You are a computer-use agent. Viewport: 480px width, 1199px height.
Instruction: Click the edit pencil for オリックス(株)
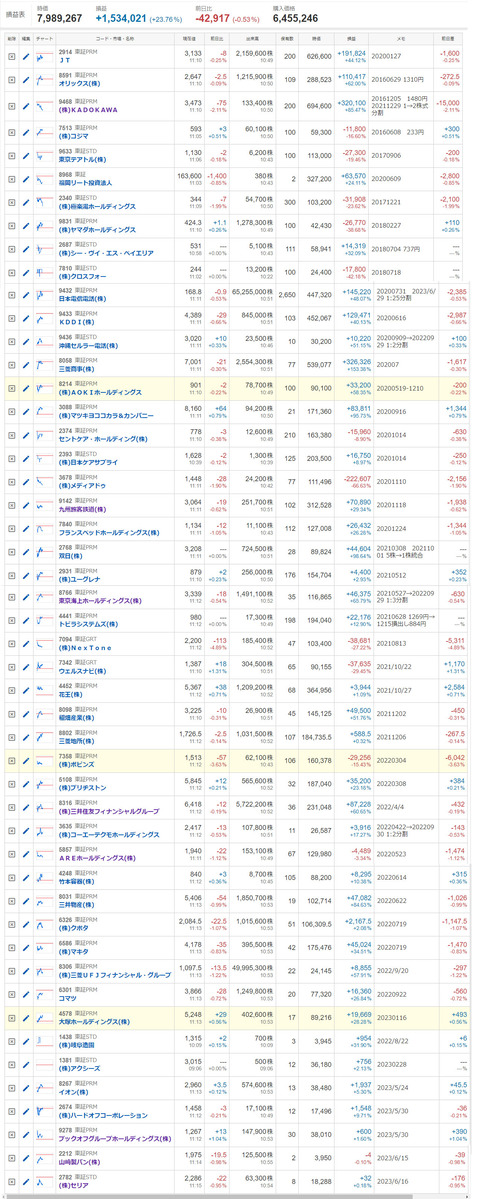coord(27,80)
